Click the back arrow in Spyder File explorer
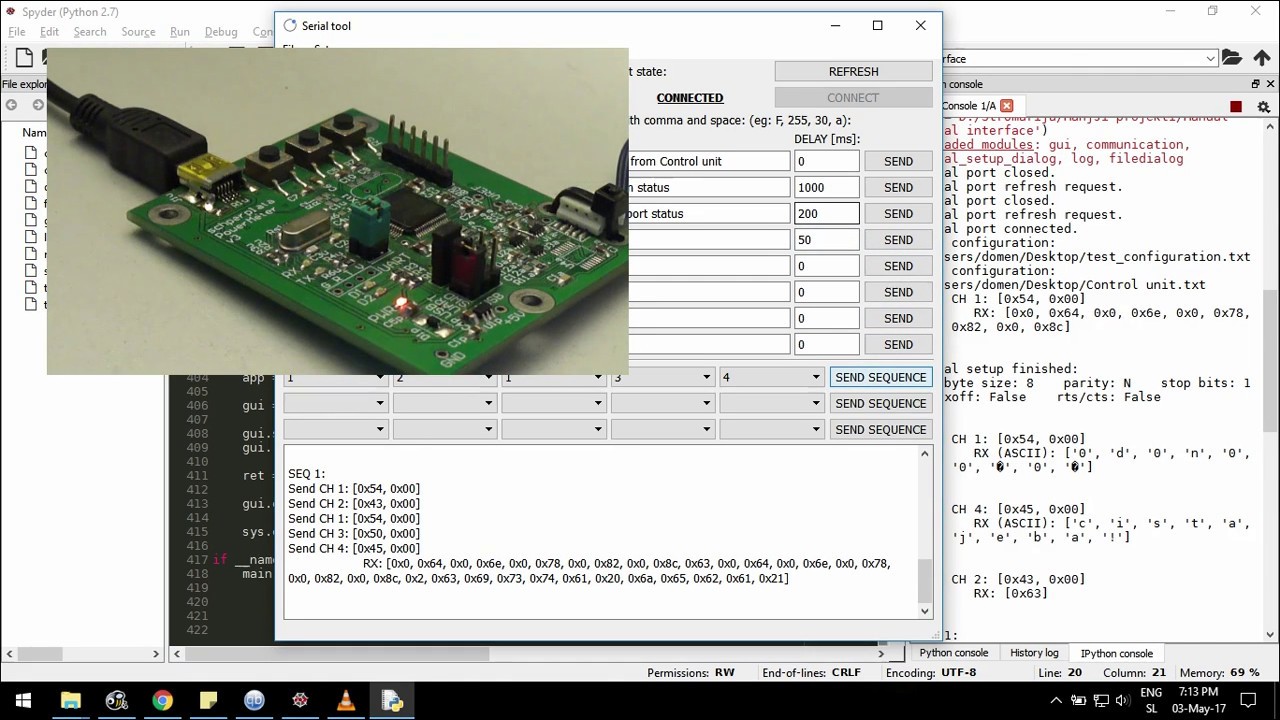Screen dimensions: 1280x720 coord(12,105)
